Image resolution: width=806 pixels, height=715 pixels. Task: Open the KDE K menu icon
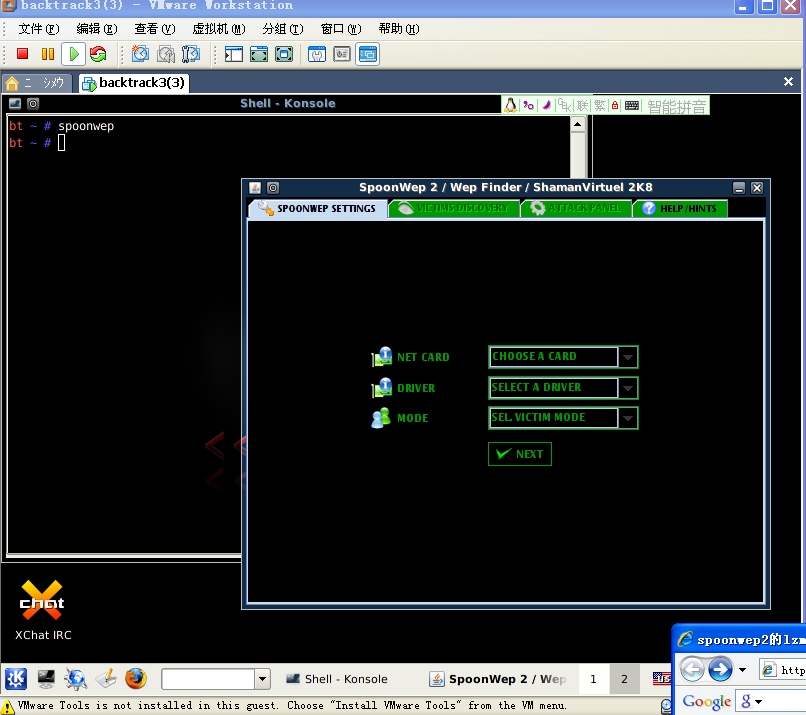click(16, 679)
